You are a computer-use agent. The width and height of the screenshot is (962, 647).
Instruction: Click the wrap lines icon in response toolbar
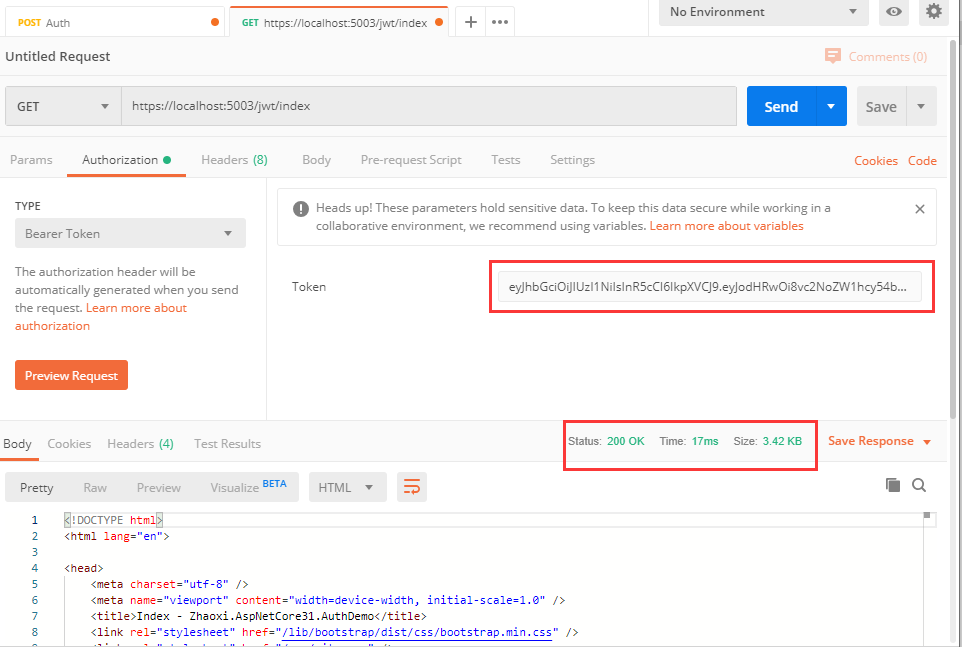411,487
